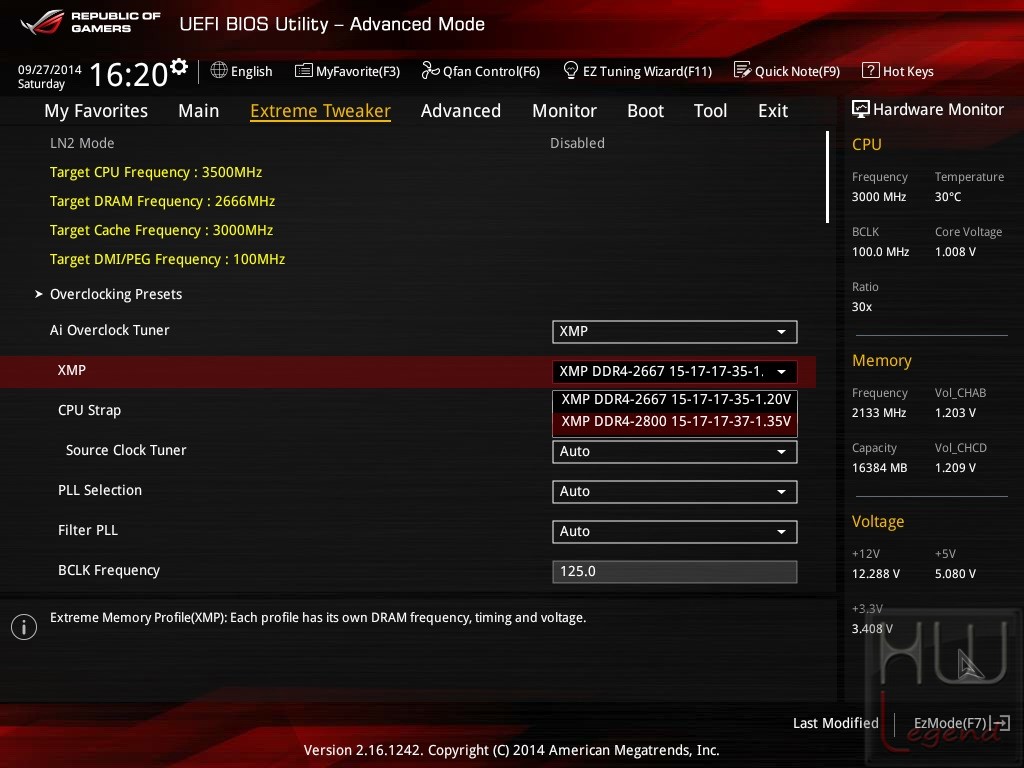The image size is (1024, 768).
Task: Click Last Modified at the bottom
Action: point(835,723)
